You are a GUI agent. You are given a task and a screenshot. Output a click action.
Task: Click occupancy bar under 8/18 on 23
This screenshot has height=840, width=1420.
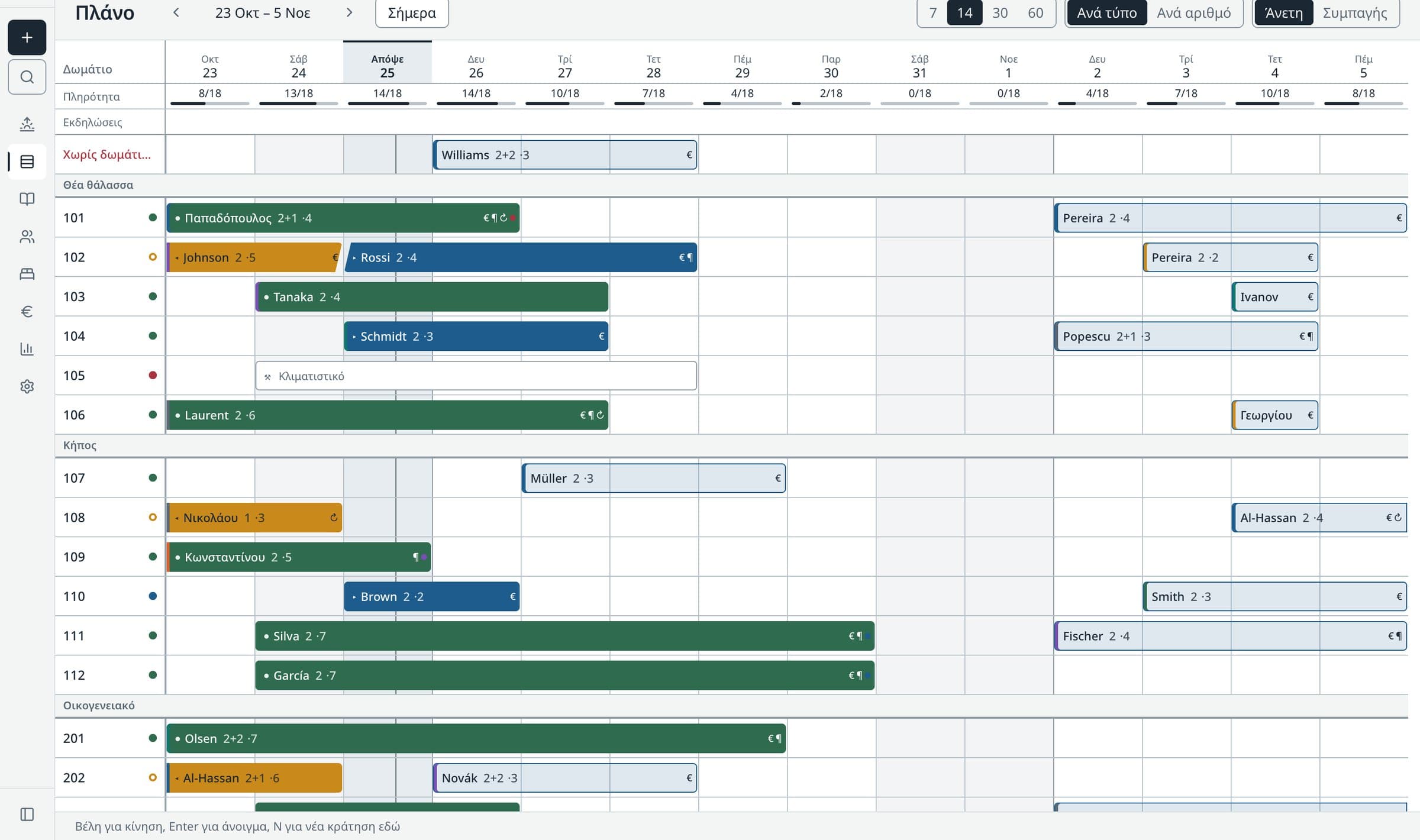coord(210,104)
